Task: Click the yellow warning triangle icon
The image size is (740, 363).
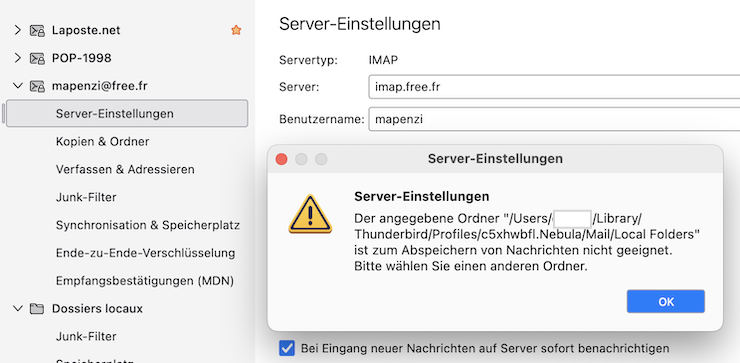Action: point(310,214)
